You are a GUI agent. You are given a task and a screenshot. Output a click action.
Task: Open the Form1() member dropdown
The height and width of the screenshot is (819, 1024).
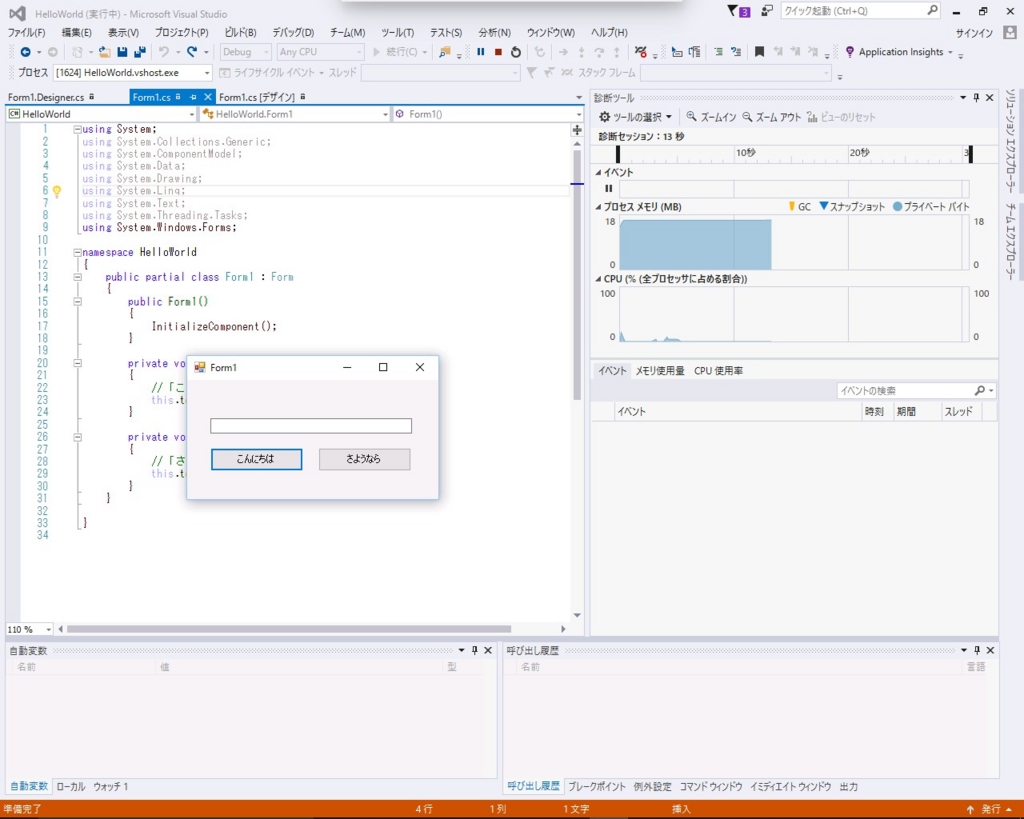coord(579,114)
